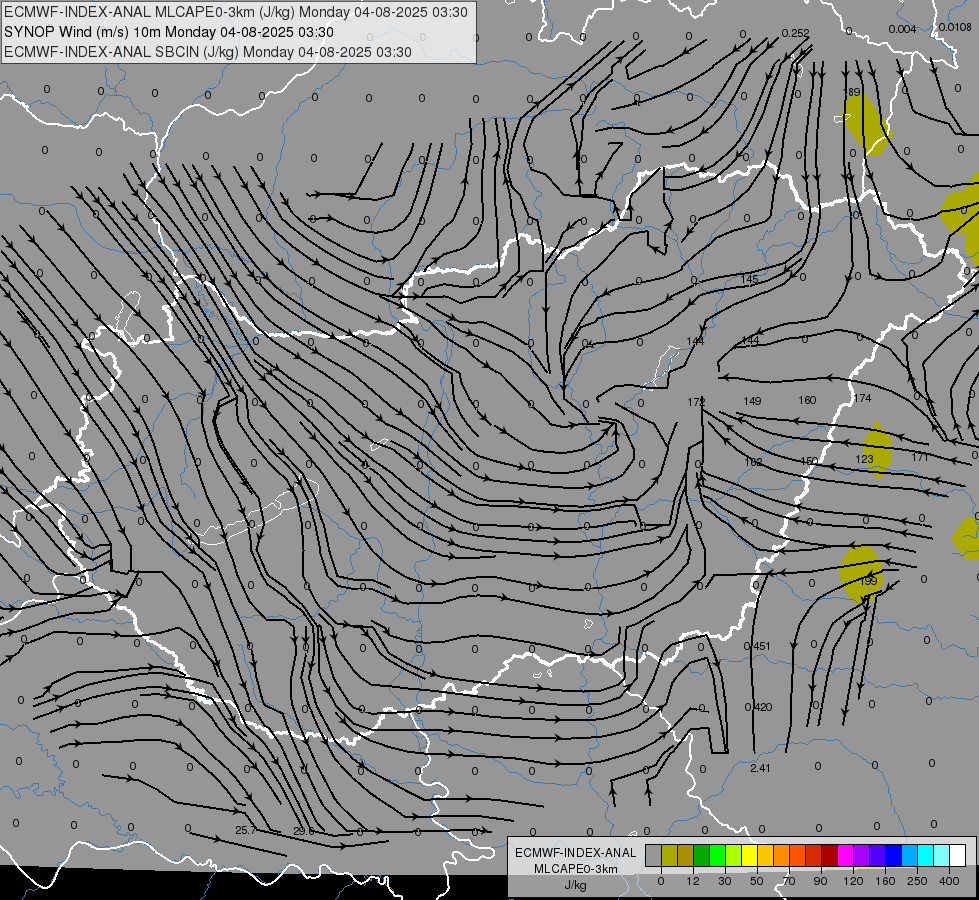Screen dimensions: 979x900
Task: Click the legend tick value 12
Action: coord(693,881)
